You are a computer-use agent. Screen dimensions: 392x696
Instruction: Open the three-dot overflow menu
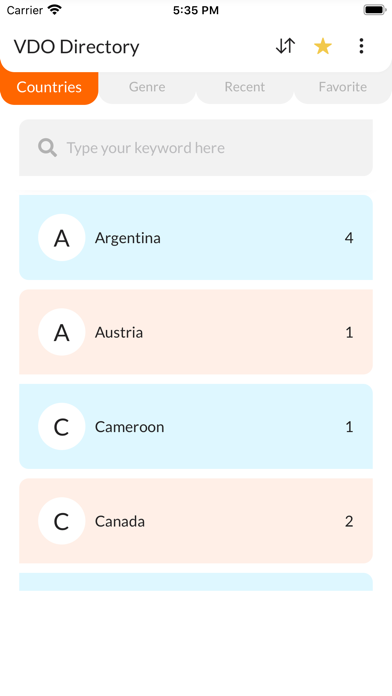(x=361, y=46)
